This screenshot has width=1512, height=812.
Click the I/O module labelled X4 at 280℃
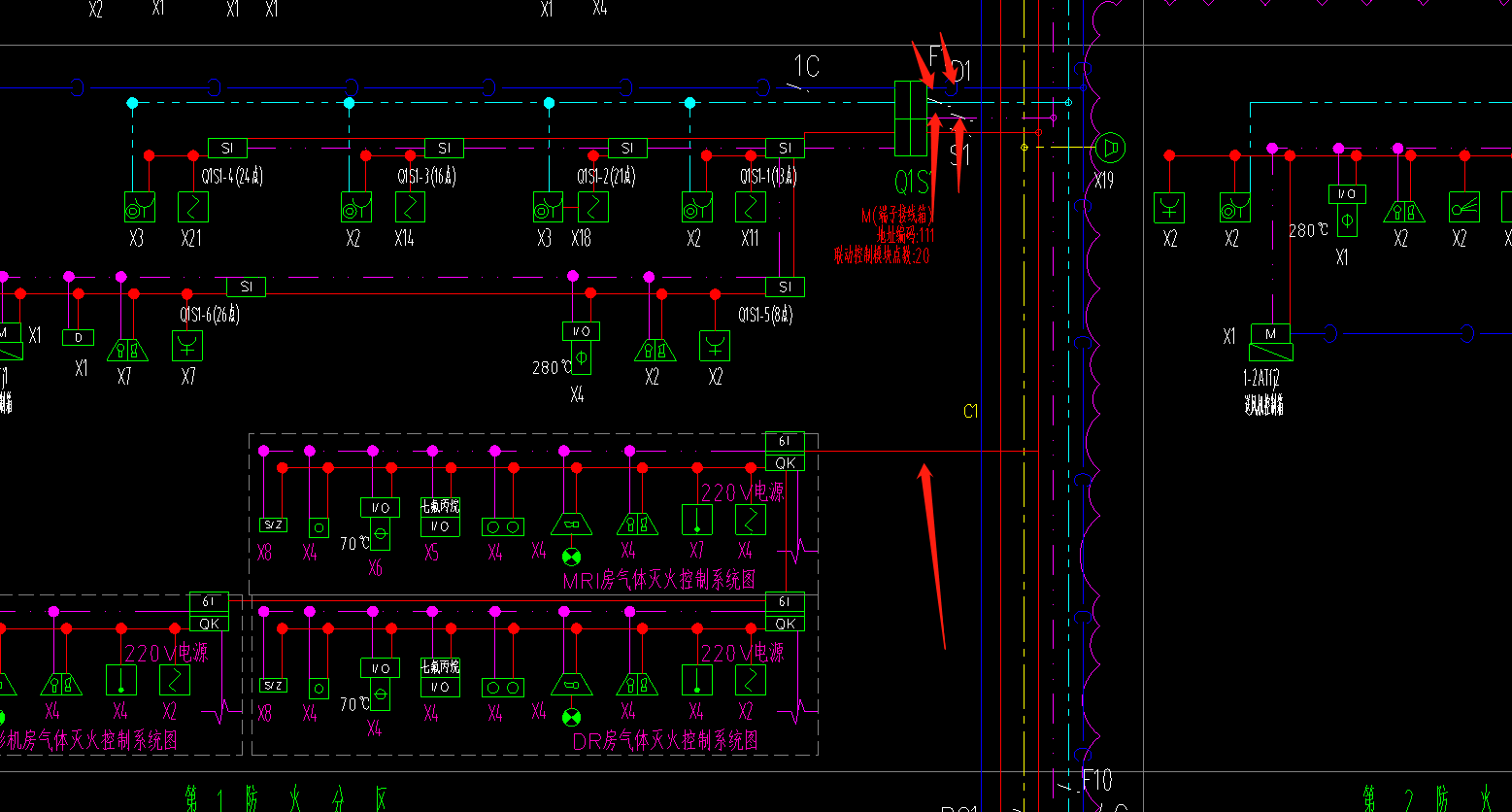tap(581, 348)
